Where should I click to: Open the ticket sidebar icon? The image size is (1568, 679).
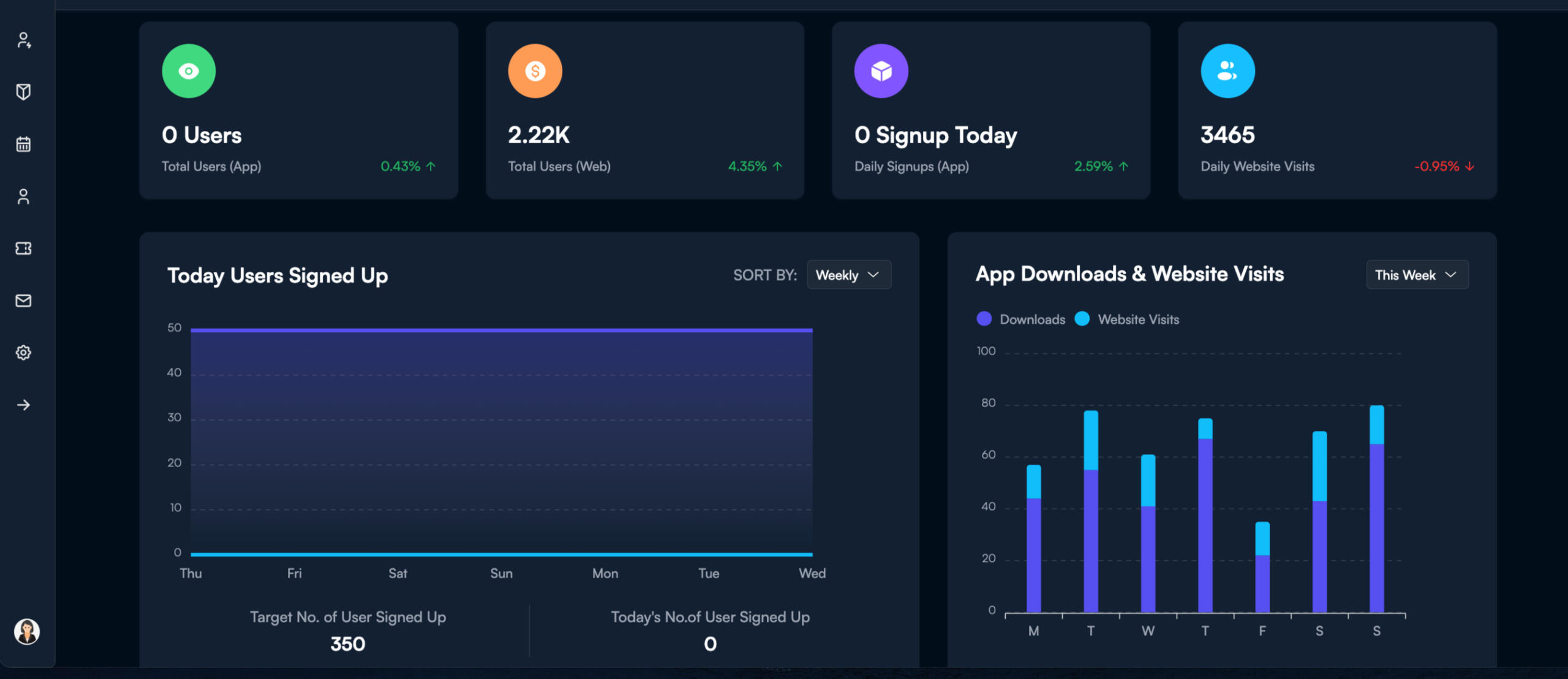(23, 248)
